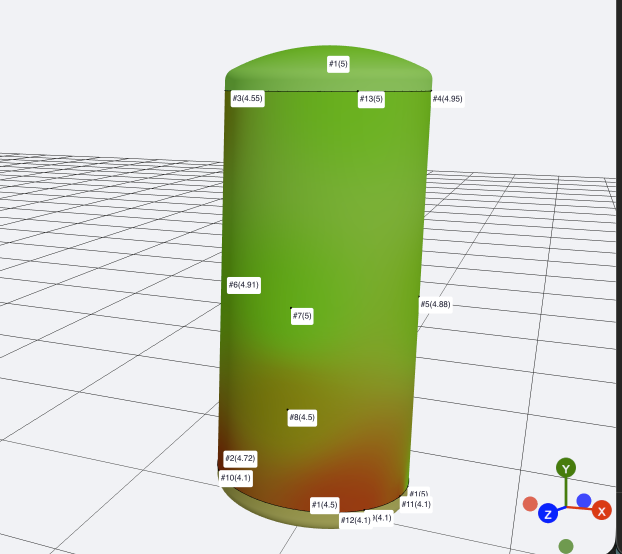Screen dimensions: 622x554
Task: Click the #1(5) label beside the base
Action: point(419,494)
